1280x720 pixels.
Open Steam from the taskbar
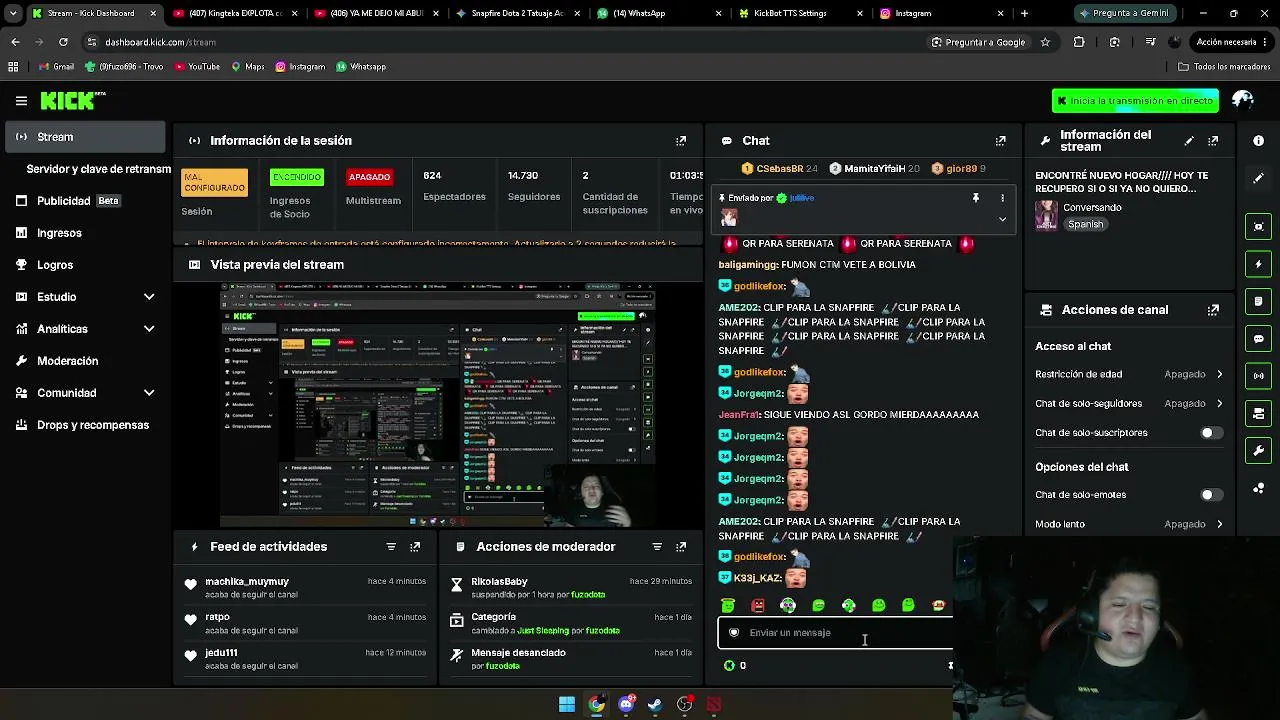pyautogui.click(x=655, y=704)
